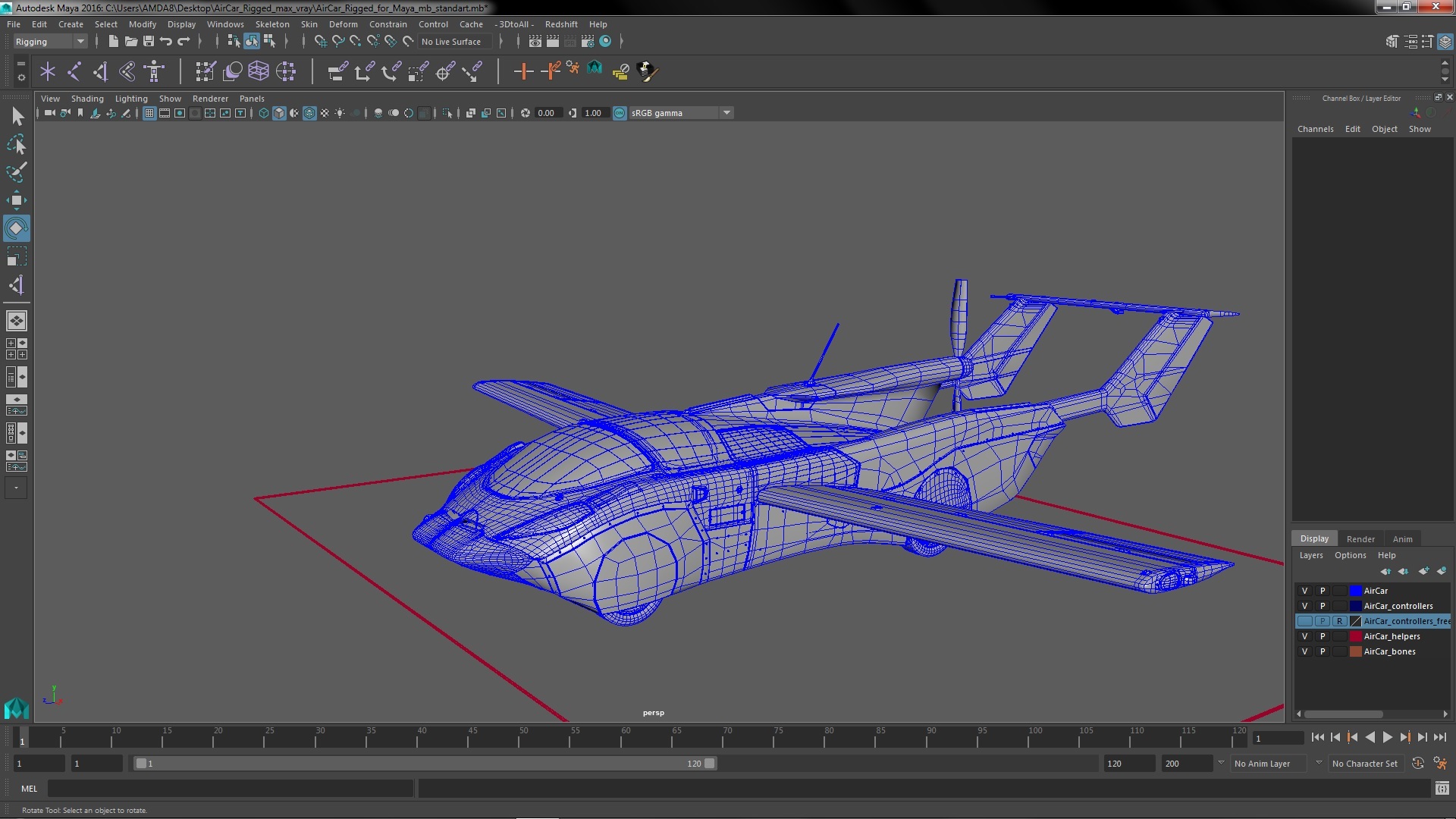Toggle visibility of AirCar_controllers_freeze layer
Image resolution: width=1456 pixels, height=819 pixels.
point(1304,621)
